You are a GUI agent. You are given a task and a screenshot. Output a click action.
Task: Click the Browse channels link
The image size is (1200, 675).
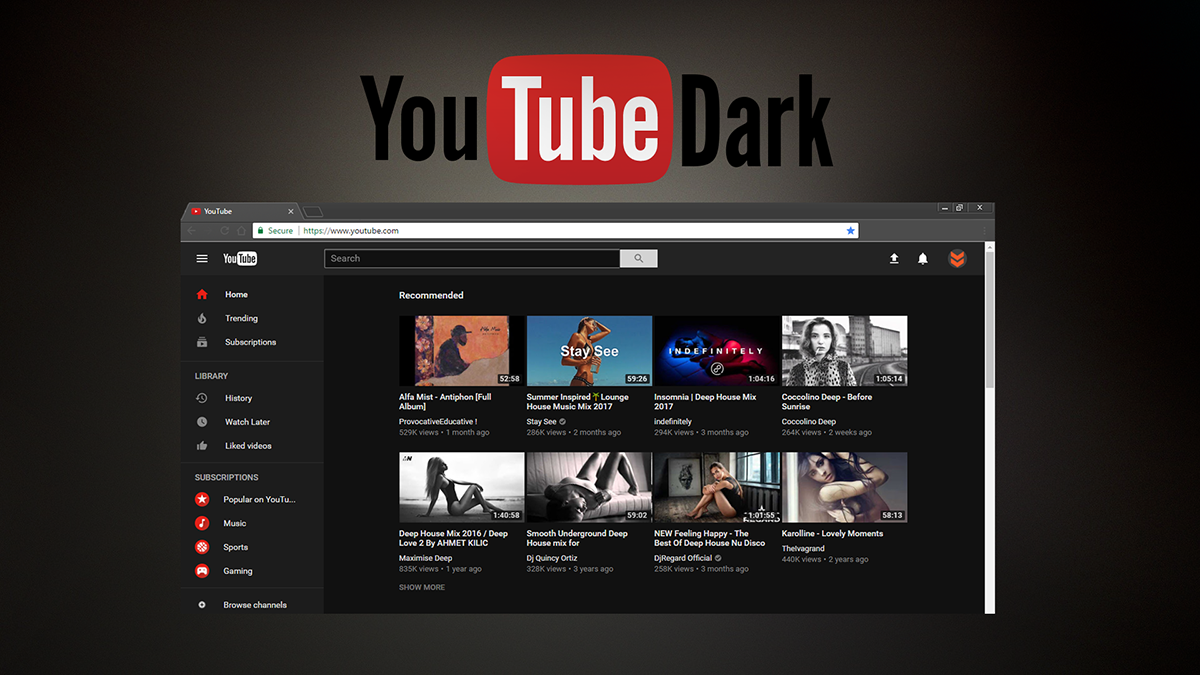tap(256, 604)
